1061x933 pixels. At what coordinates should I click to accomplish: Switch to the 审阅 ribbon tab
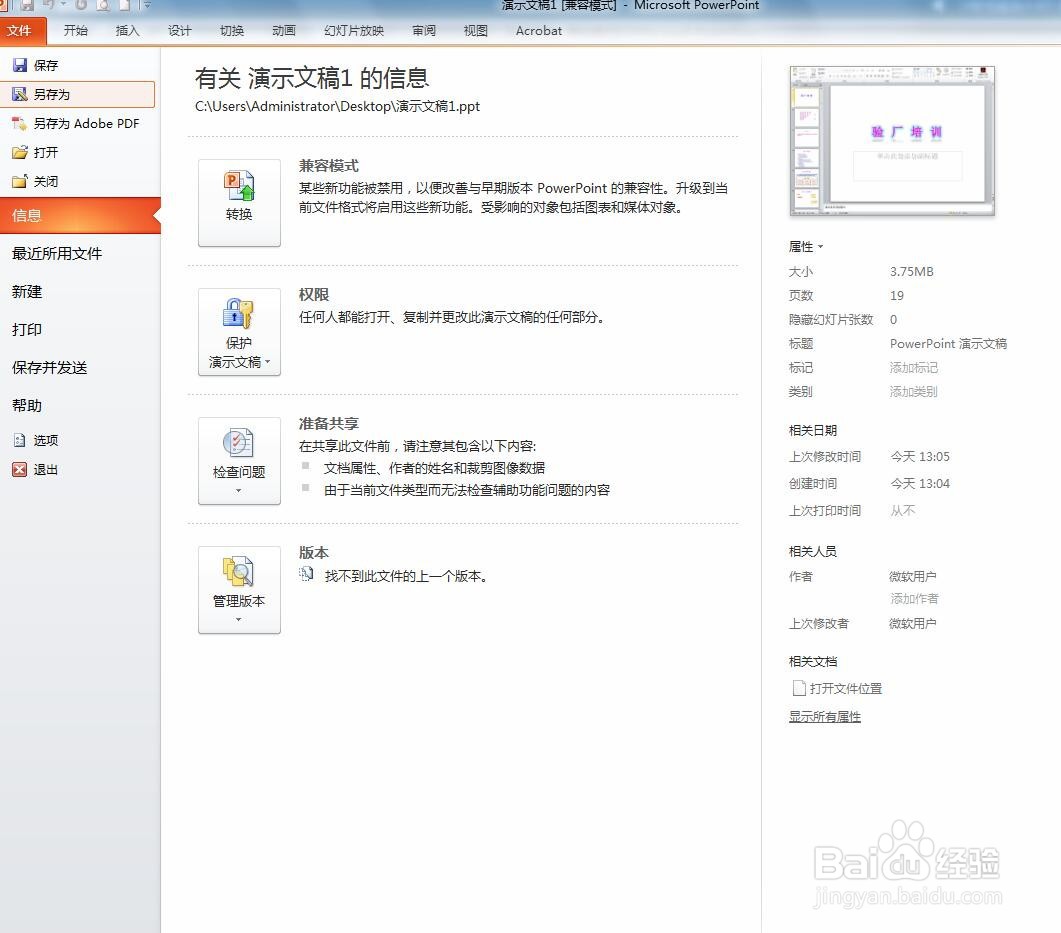423,30
